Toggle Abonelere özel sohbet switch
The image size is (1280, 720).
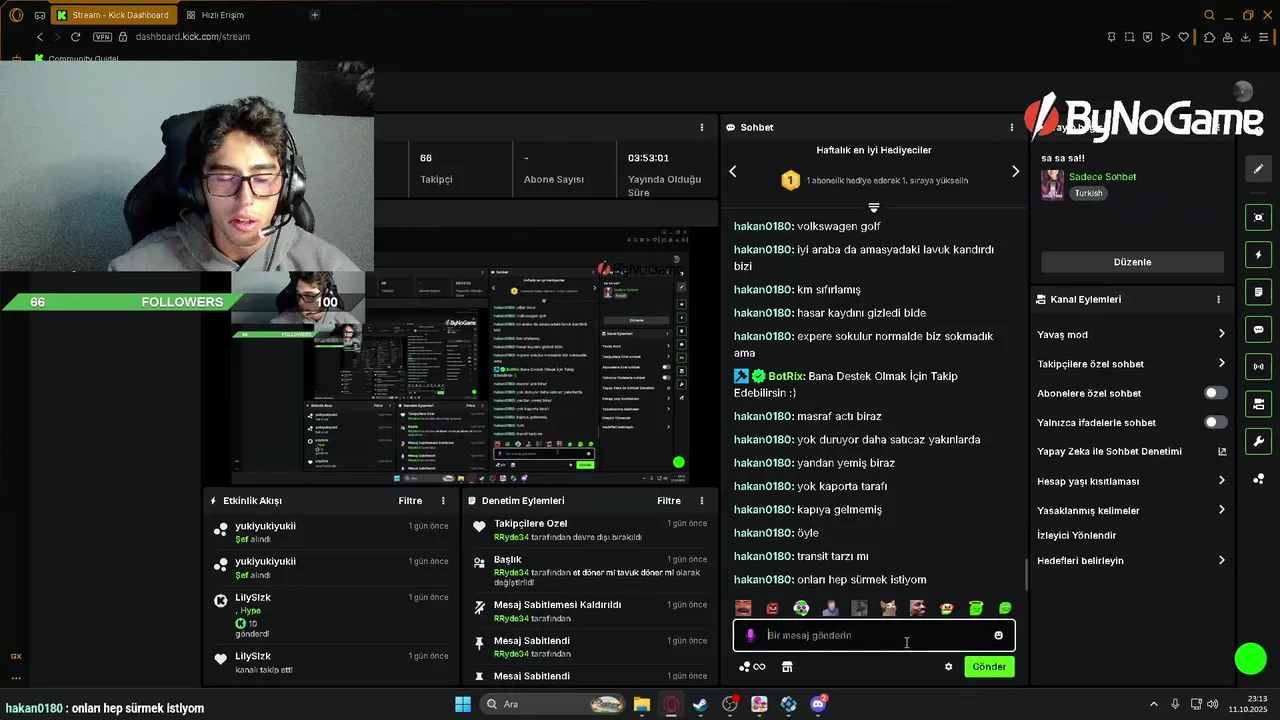pyautogui.click(x=1215, y=393)
